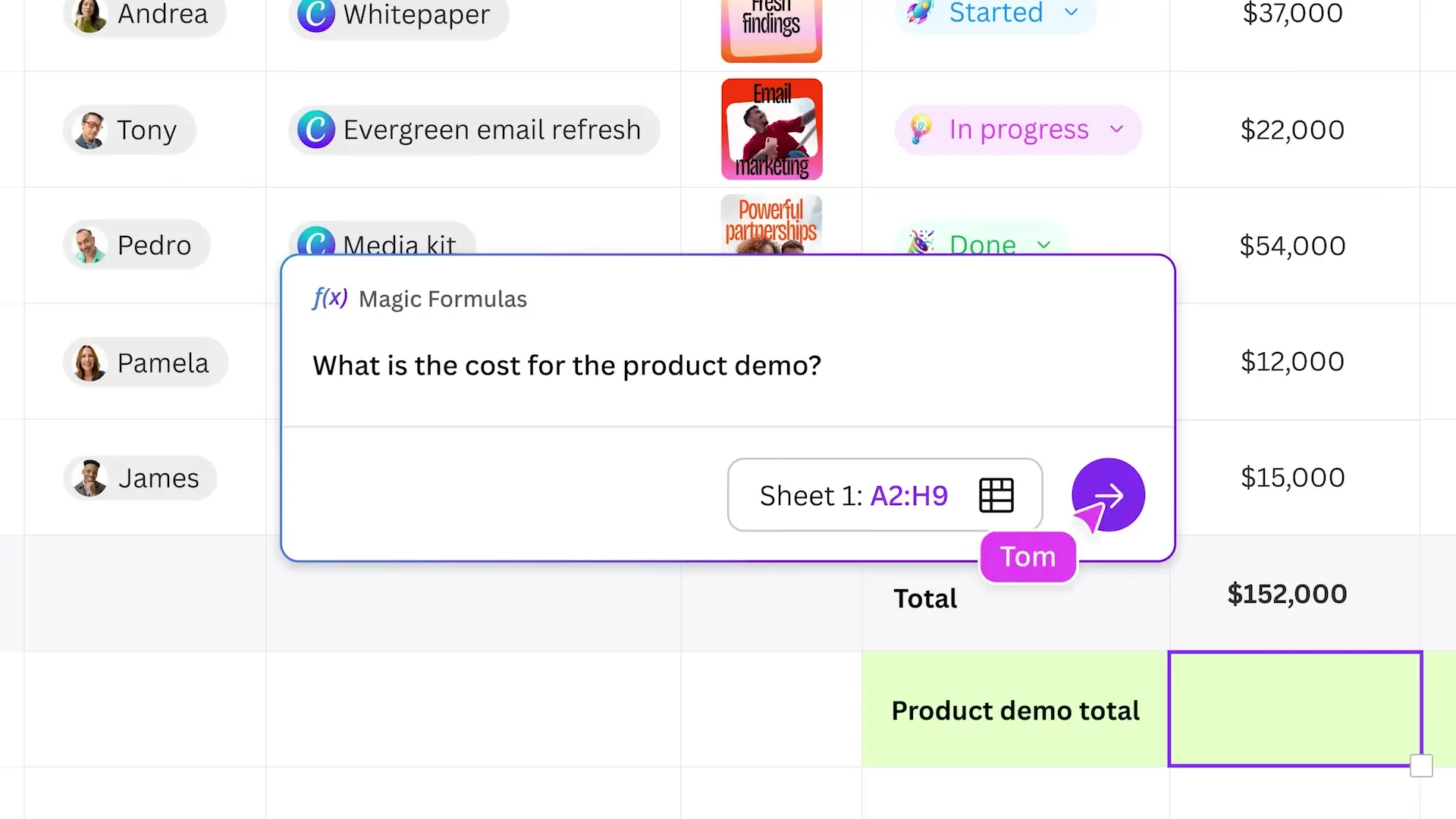Click the Sheet 1: A2:H9 range field
Screen dimensions: 1456x819
point(853,495)
